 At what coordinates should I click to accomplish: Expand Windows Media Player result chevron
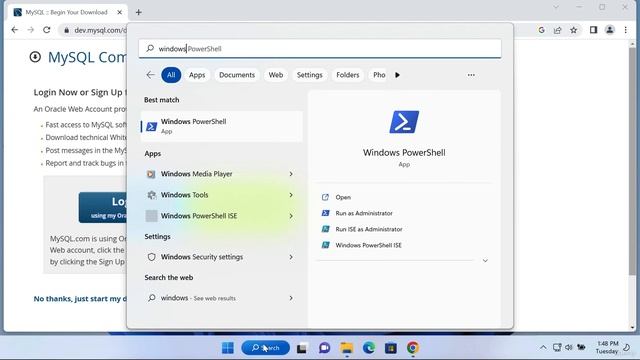click(x=291, y=174)
